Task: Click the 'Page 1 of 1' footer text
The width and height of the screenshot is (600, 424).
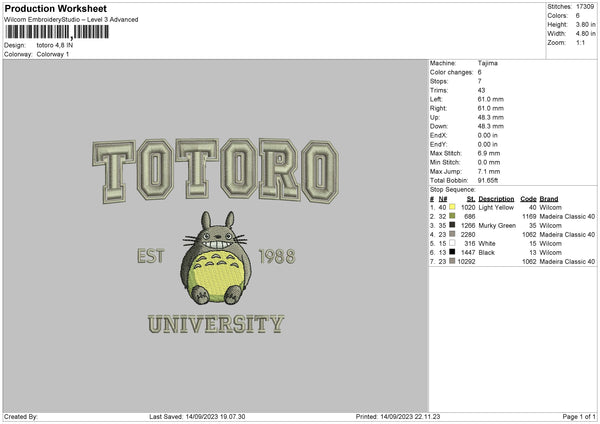Action: pos(579,416)
